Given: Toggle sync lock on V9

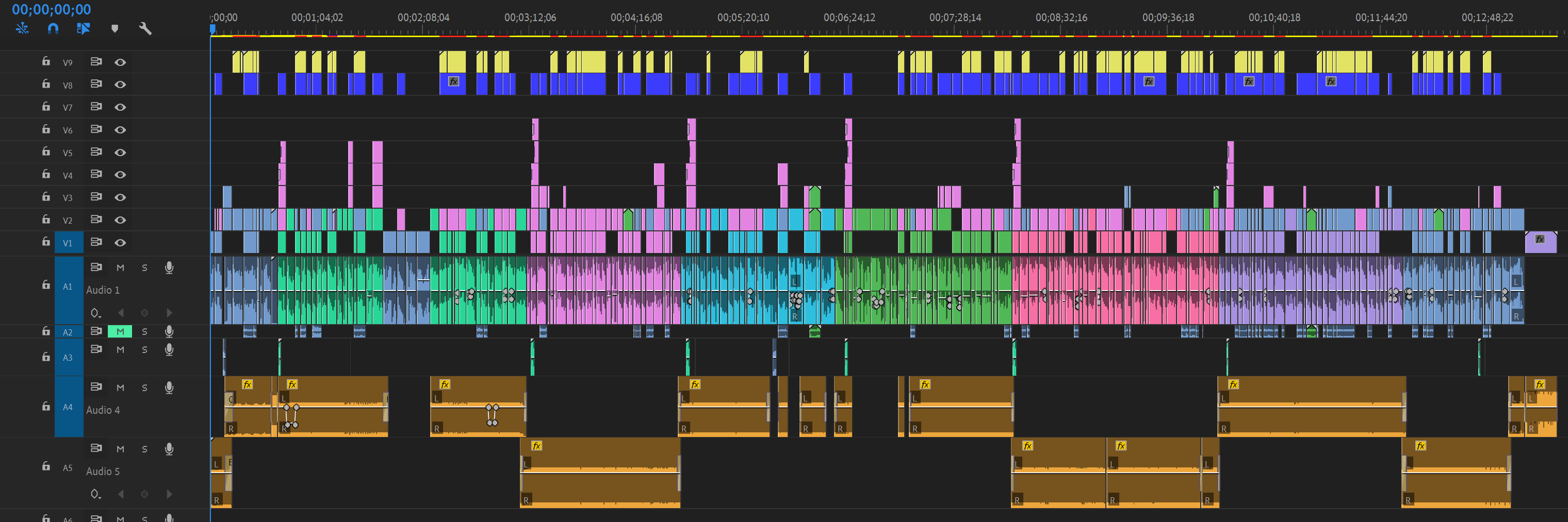Looking at the screenshot, I should pos(96,61).
